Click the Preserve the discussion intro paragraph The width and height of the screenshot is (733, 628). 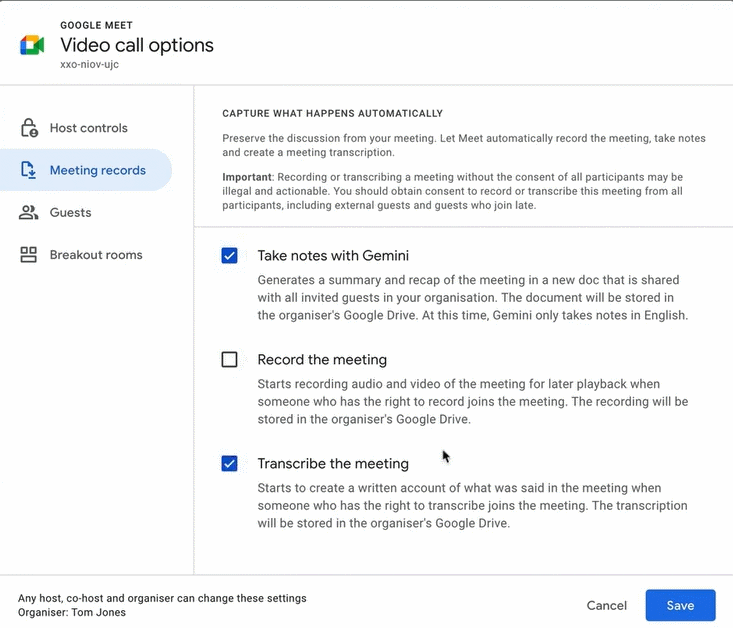pyautogui.click(x=464, y=145)
